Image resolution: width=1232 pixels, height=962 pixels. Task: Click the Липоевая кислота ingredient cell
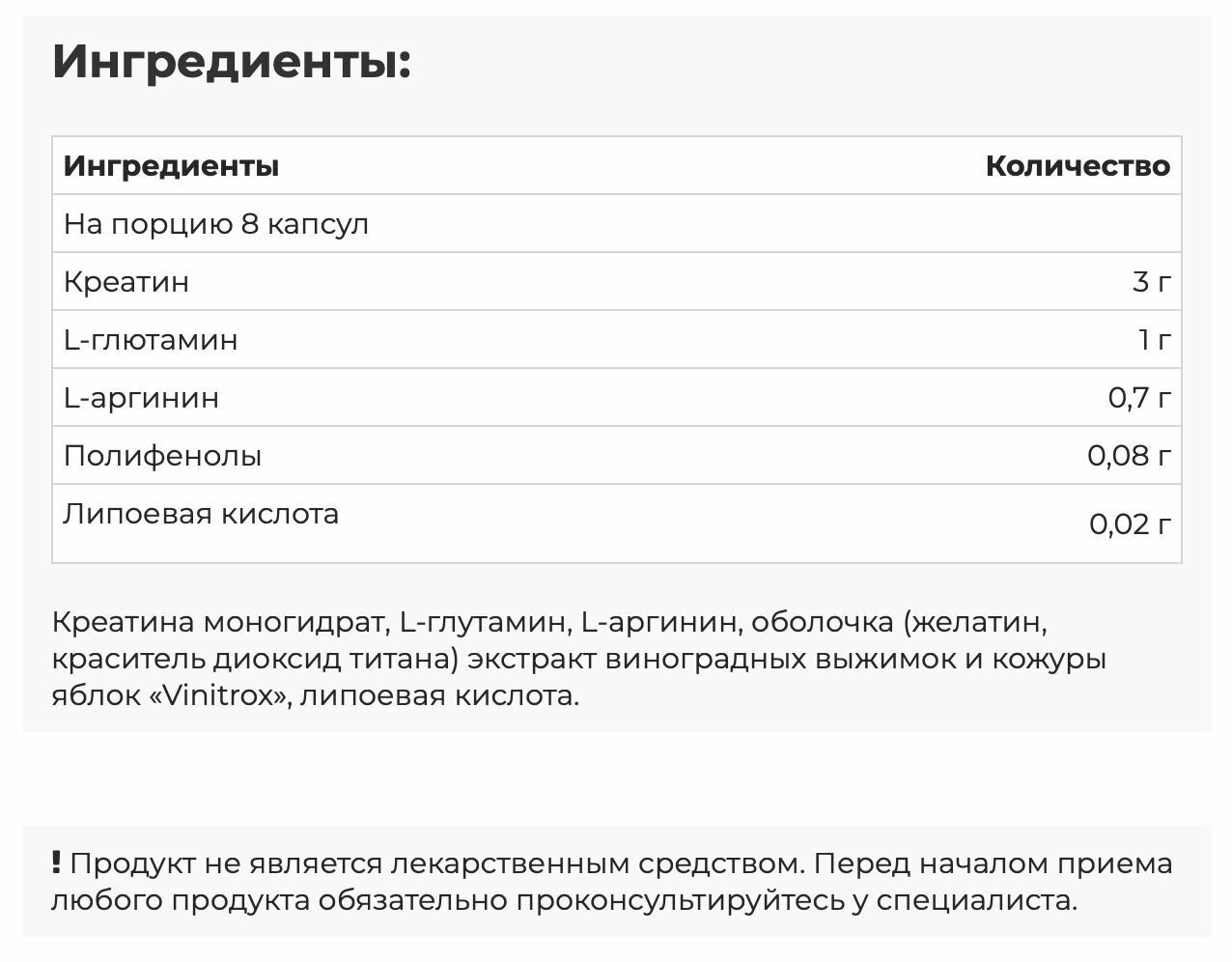pyautogui.click(x=201, y=514)
